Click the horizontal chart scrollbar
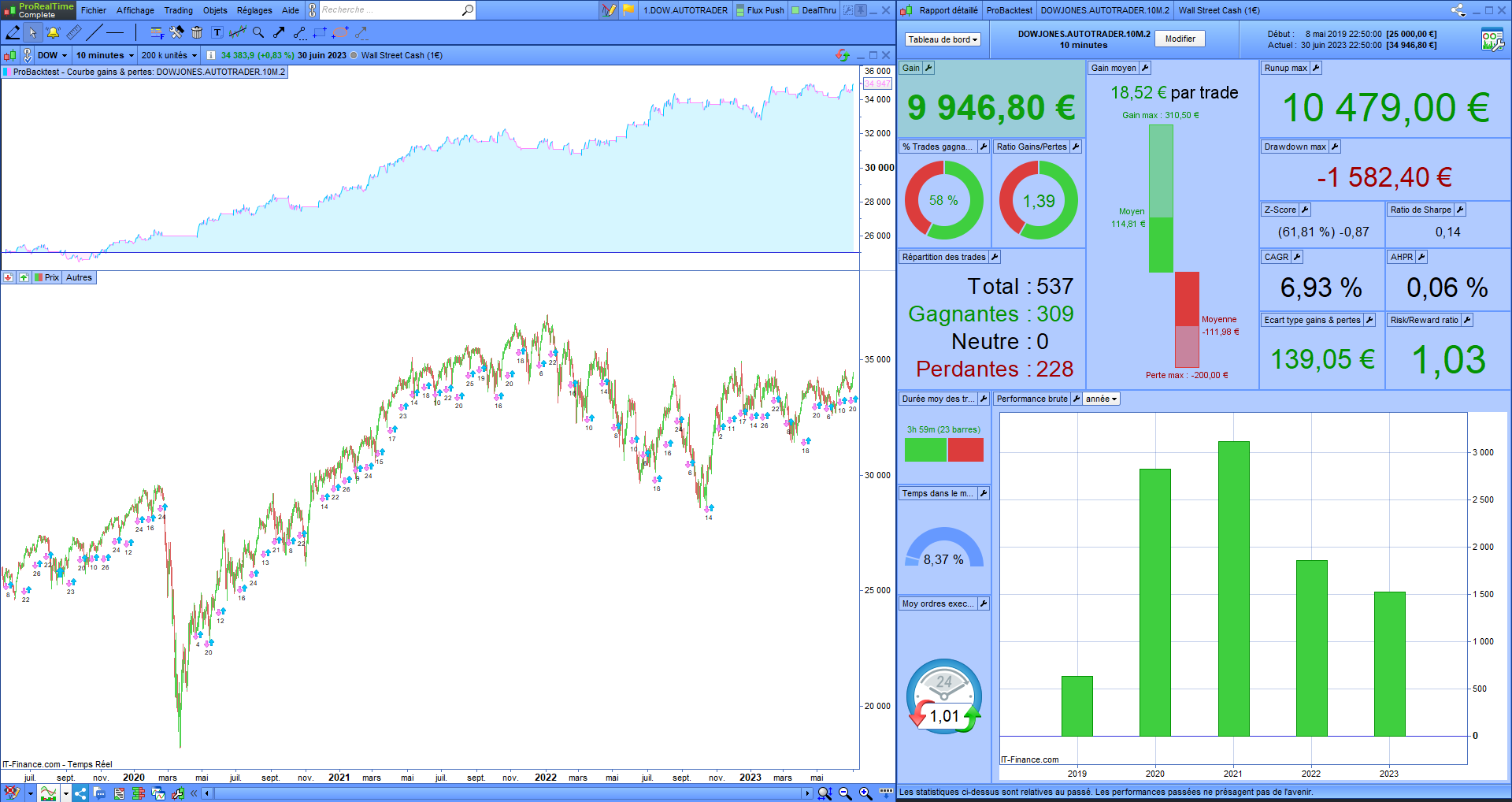Viewport: 1512px width, 802px height. coord(508,793)
